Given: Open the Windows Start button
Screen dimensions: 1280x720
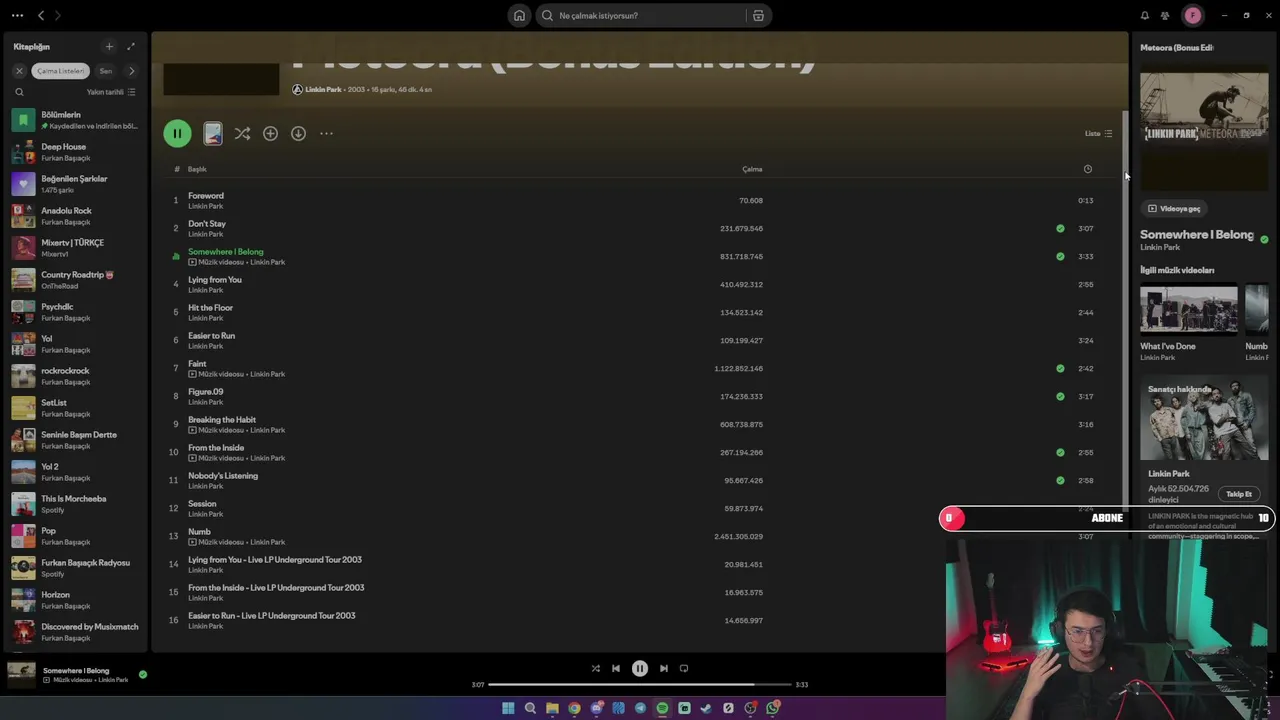Looking at the screenshot, I should (x=508, y=708).
